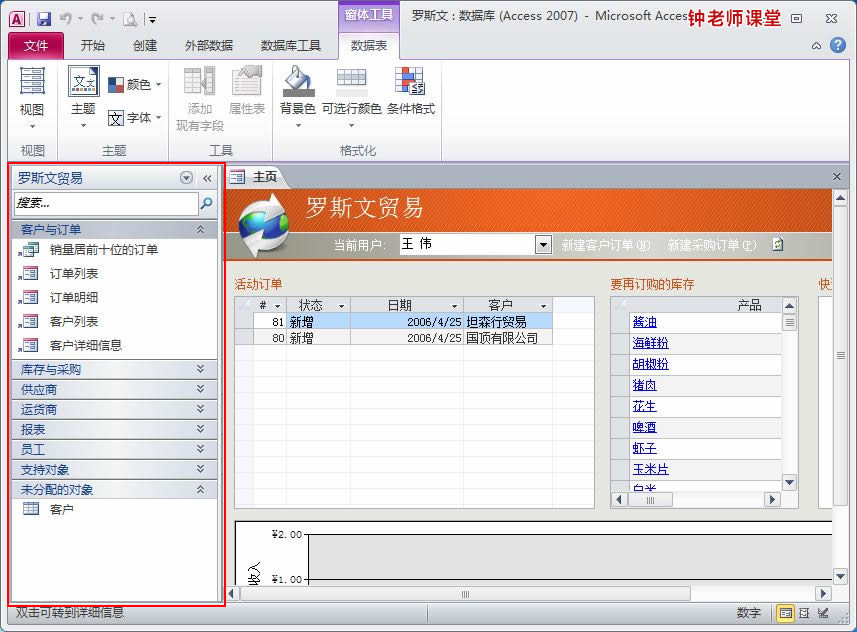Open the 客户 column filter dropdown
Viewport: 857px width, 632px height.
[x=544, y=306]
